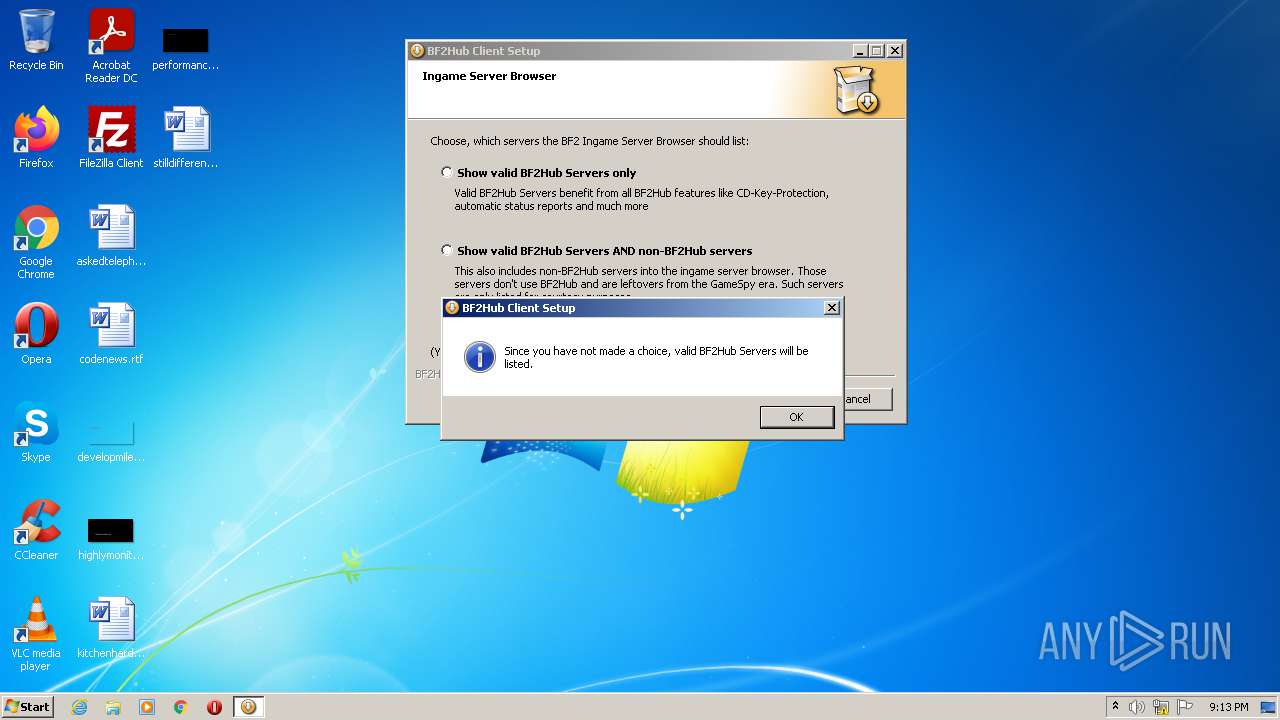Launch CCleaner from the desktop
1280x720 pixels.
(x=36, y=530)
